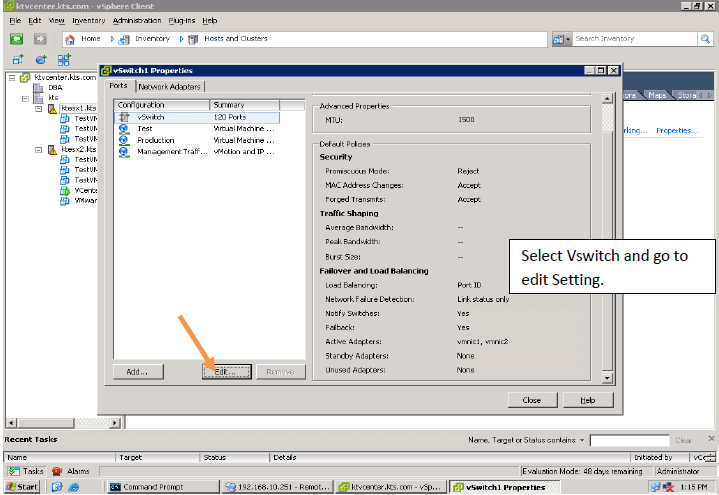Click the Home breadcrumb arrow
Image resolution: width=719 pixels, height=495 pixels.
point(112,39)
